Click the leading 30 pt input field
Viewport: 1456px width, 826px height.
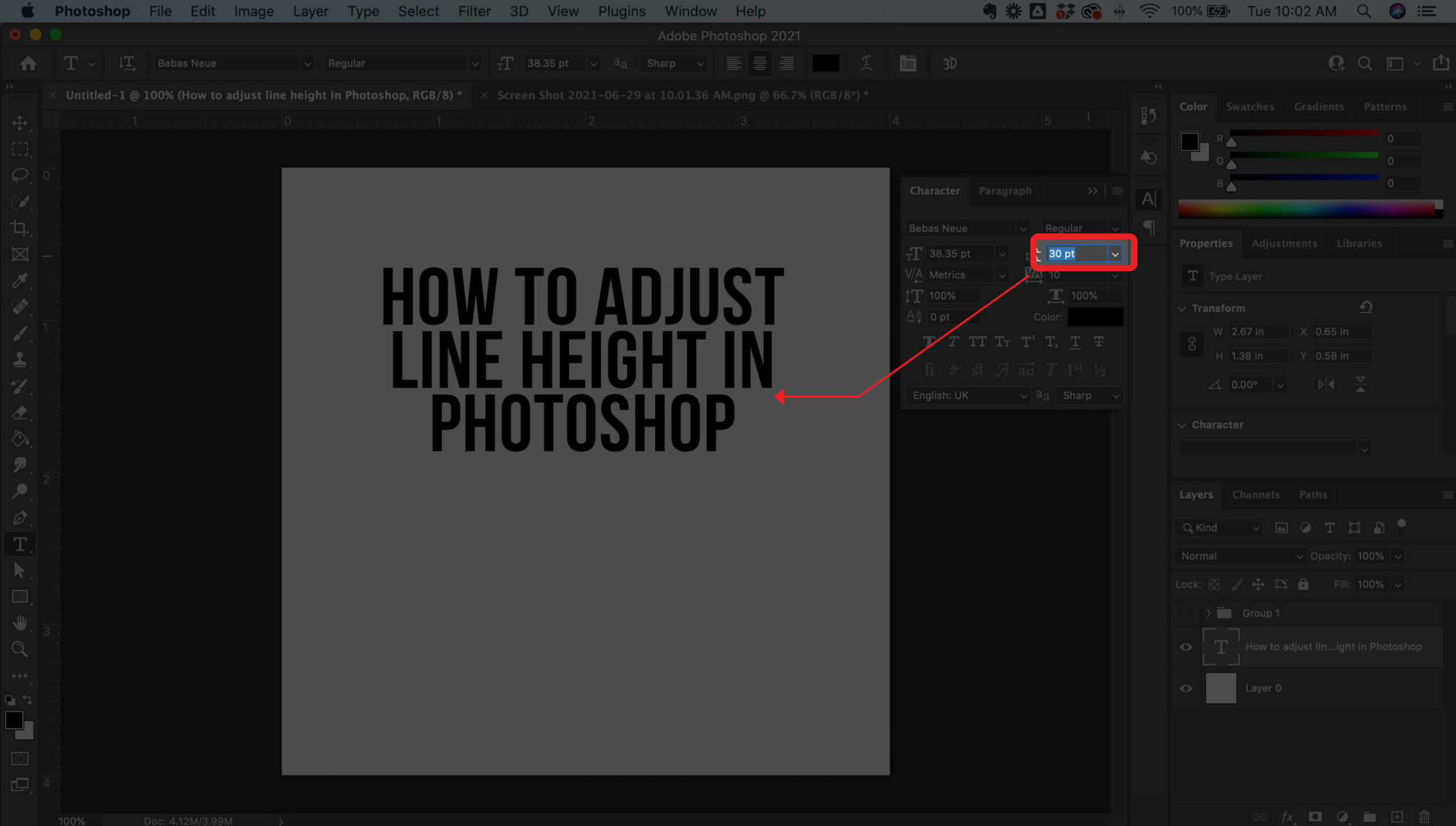click(x=1076, y=254)
